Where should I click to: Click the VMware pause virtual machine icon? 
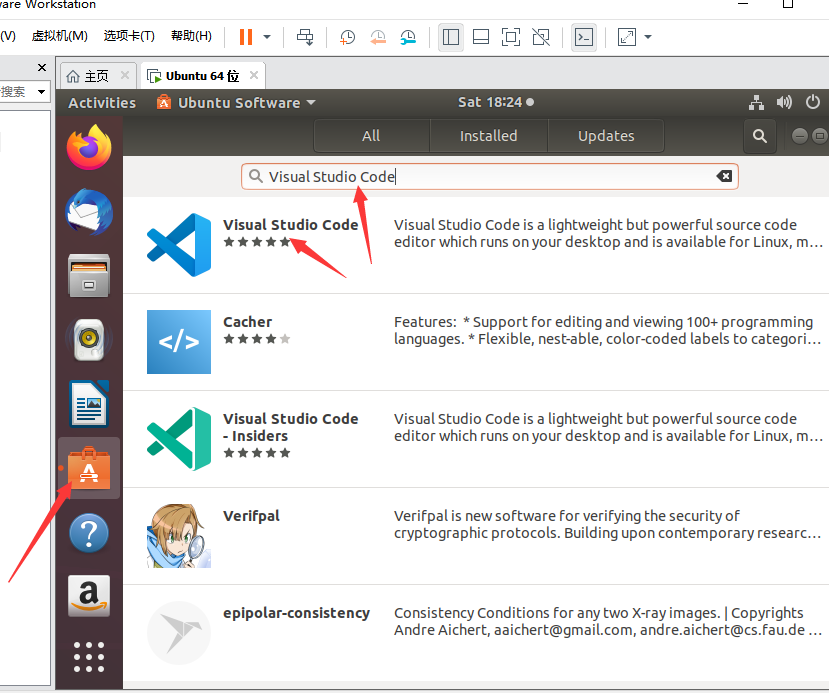(246, 37)
